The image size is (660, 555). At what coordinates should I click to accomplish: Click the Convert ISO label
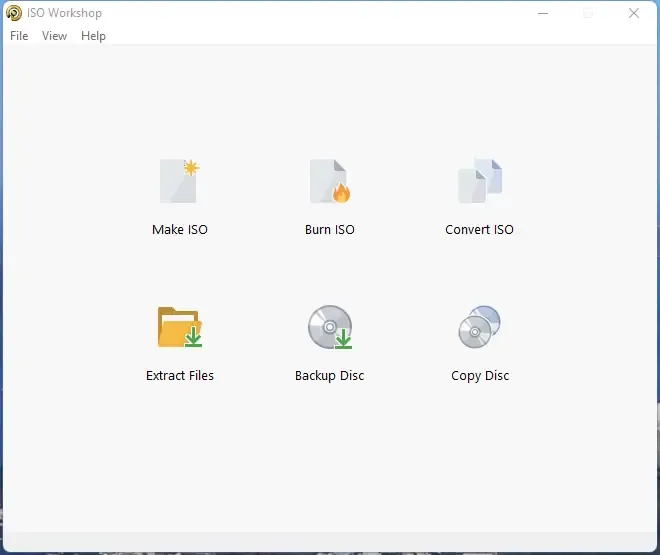coord(479,229)
